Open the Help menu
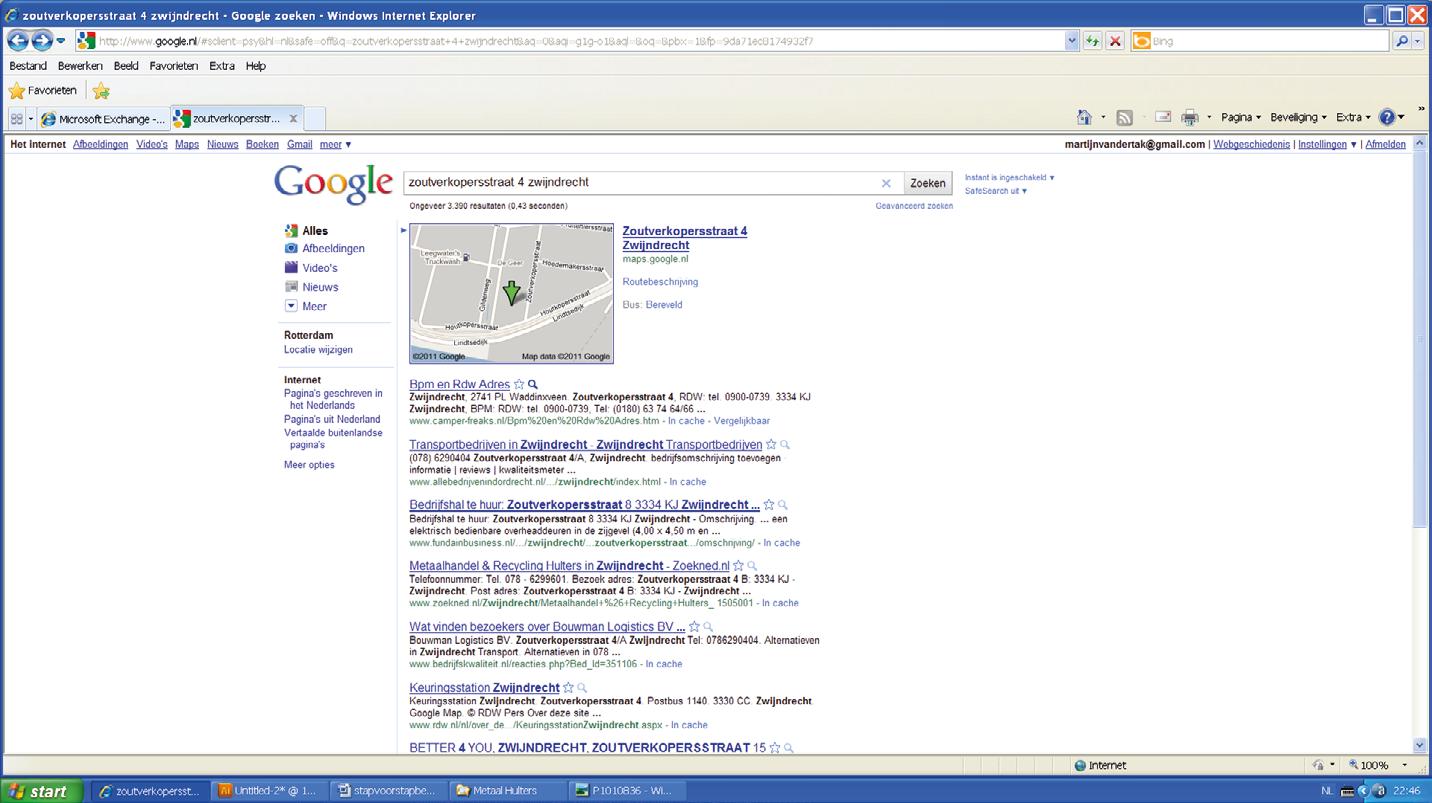 [x=256, y=66]
